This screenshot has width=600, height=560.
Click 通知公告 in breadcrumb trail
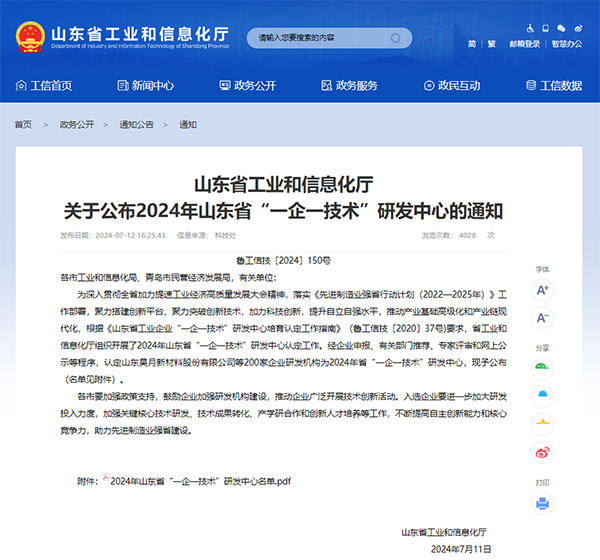click(136, 125)
